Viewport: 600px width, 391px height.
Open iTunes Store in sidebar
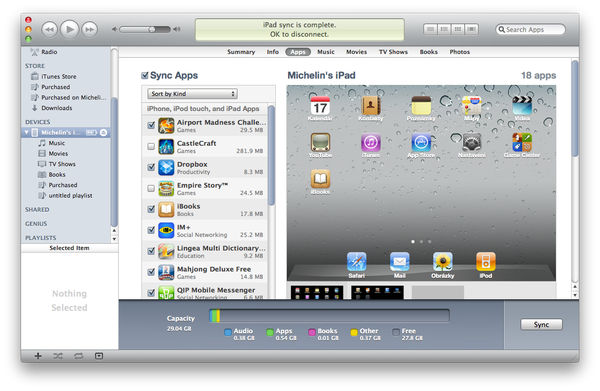(58, 77)
